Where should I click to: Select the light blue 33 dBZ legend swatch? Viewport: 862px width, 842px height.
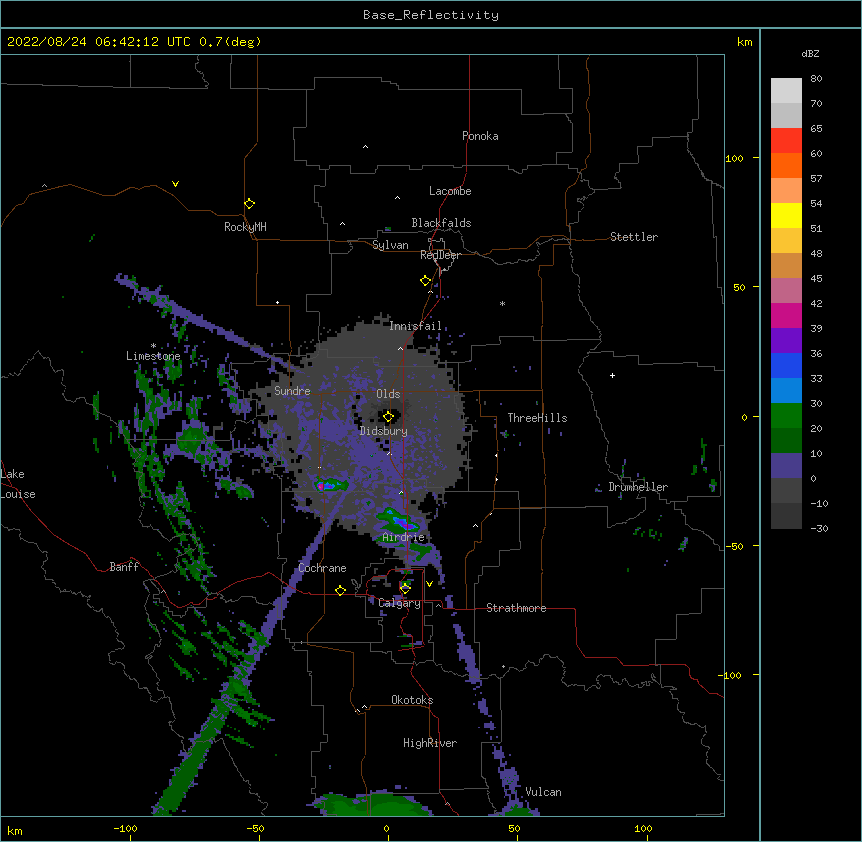click(x=786, y=391)
